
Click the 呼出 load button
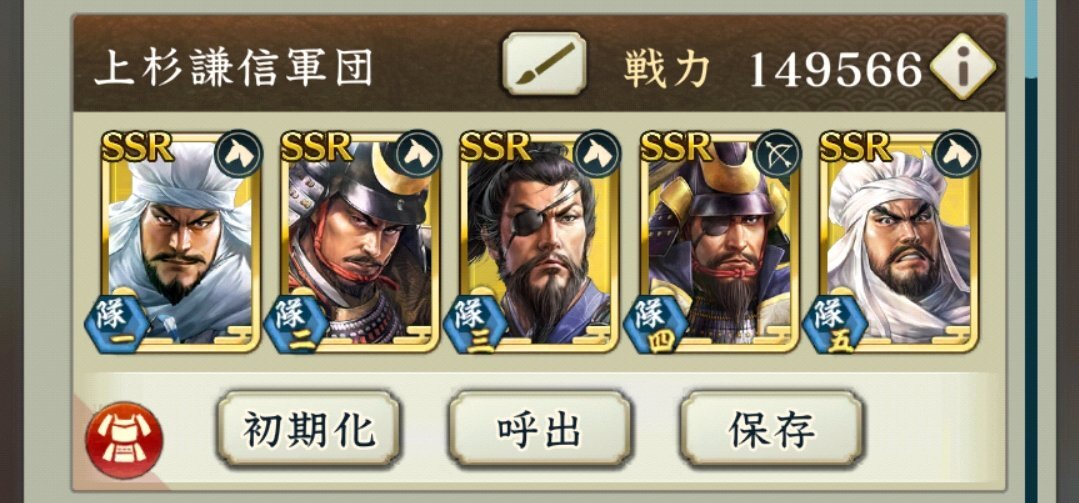click(540, 430)
